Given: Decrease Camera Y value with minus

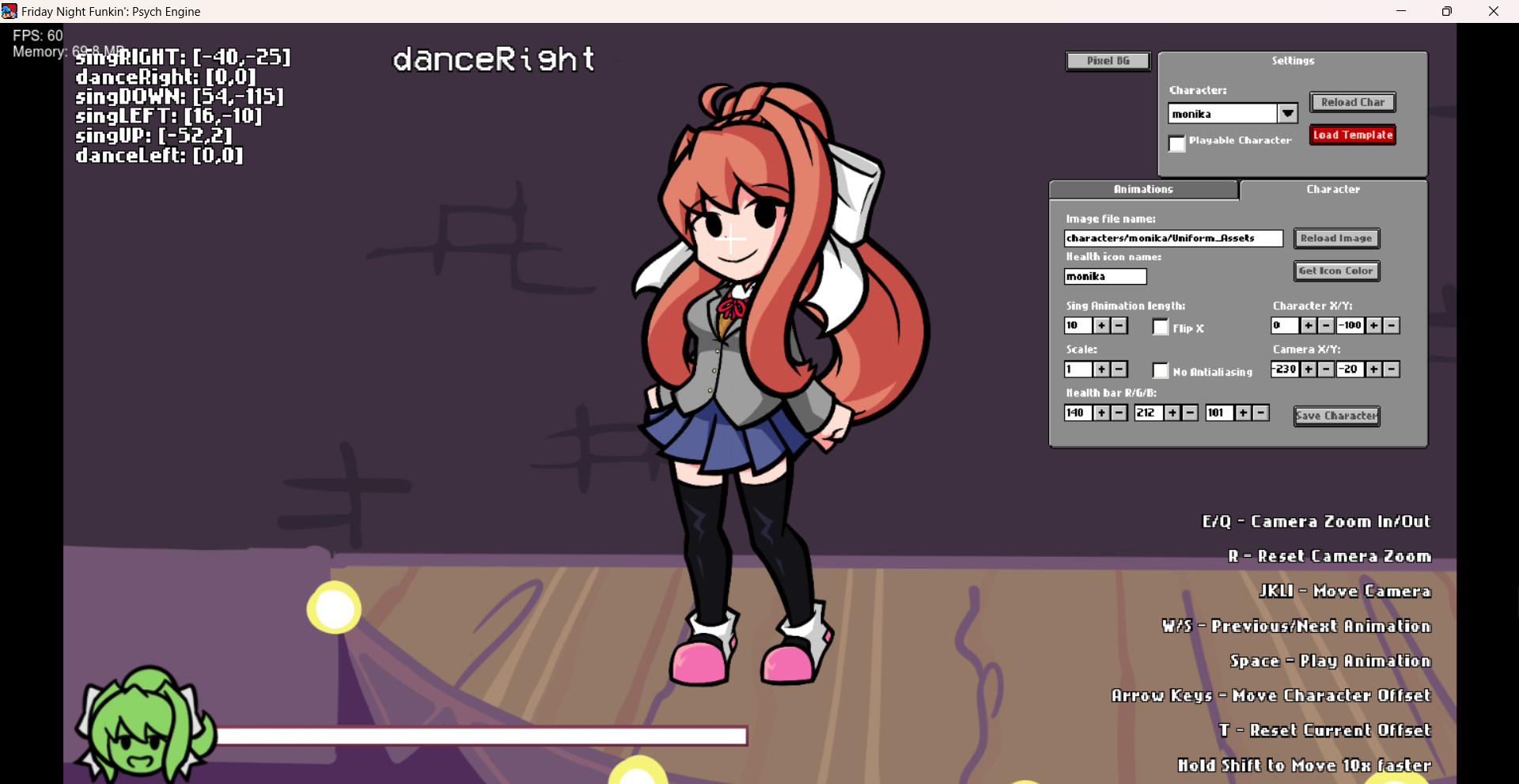Looking at the screenshot, I should 1392,369.
